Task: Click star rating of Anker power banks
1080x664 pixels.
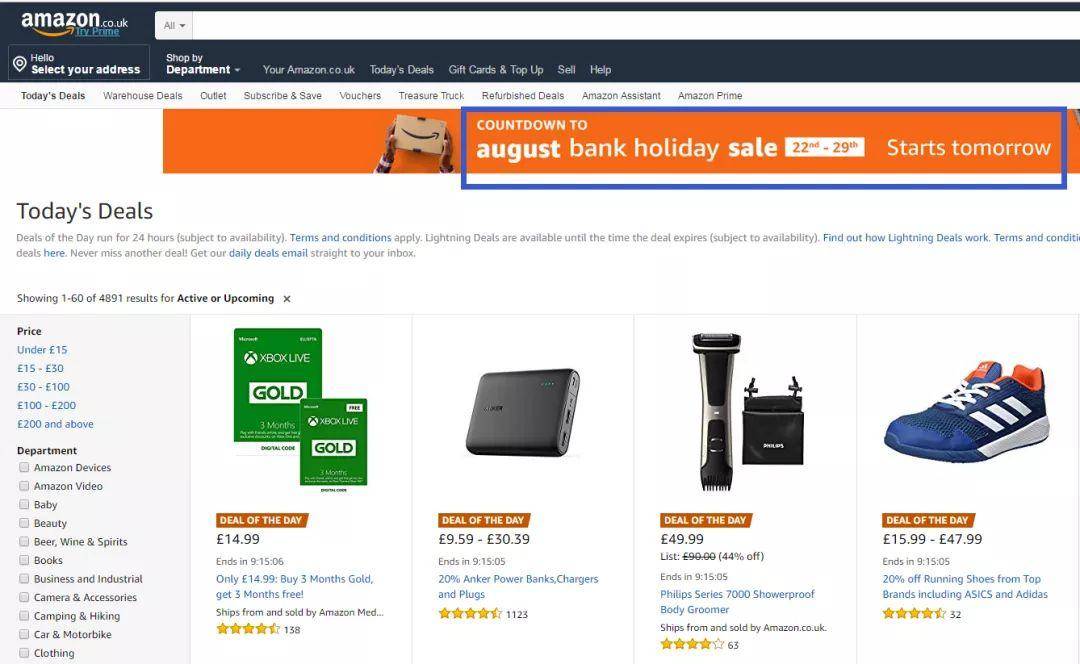Action: (470, 613)
